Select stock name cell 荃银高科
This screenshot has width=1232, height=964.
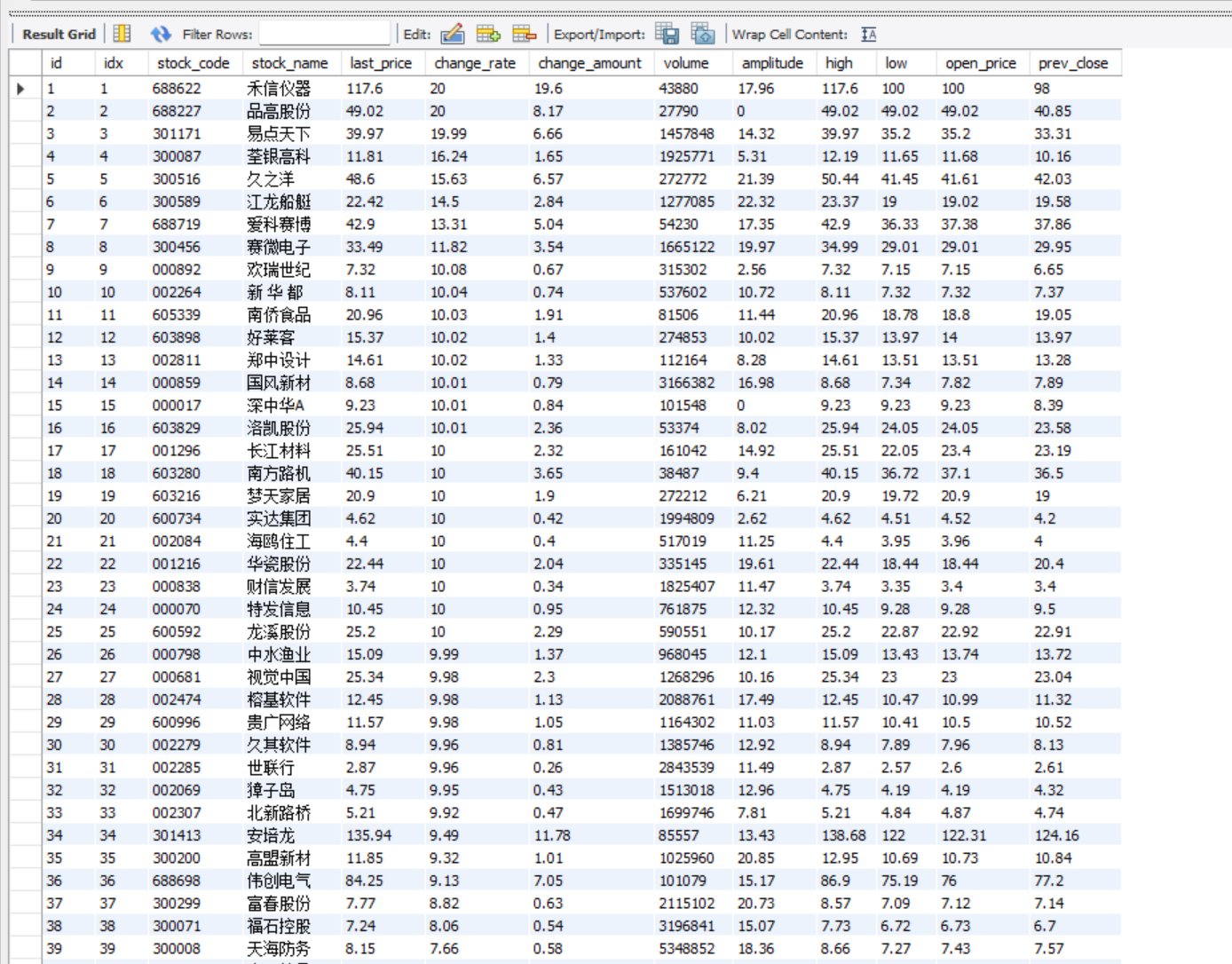pos(292,157)
